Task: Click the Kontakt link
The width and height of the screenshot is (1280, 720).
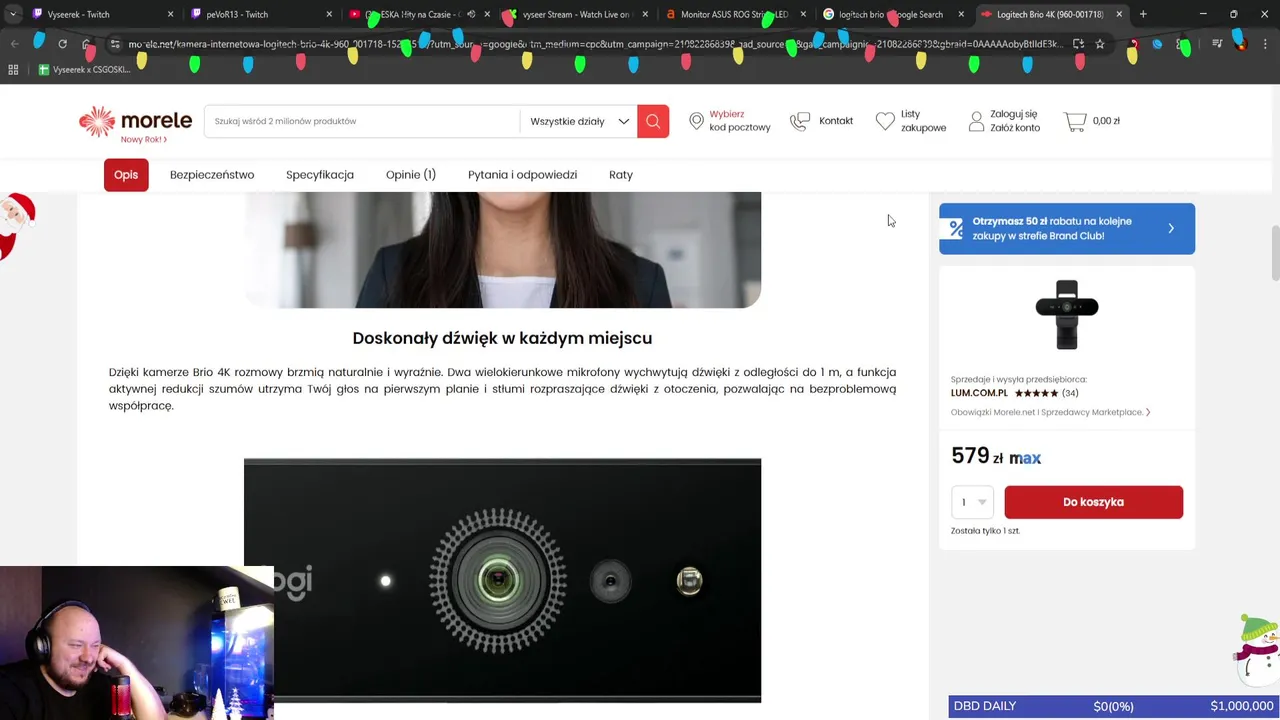Action: 836,121
